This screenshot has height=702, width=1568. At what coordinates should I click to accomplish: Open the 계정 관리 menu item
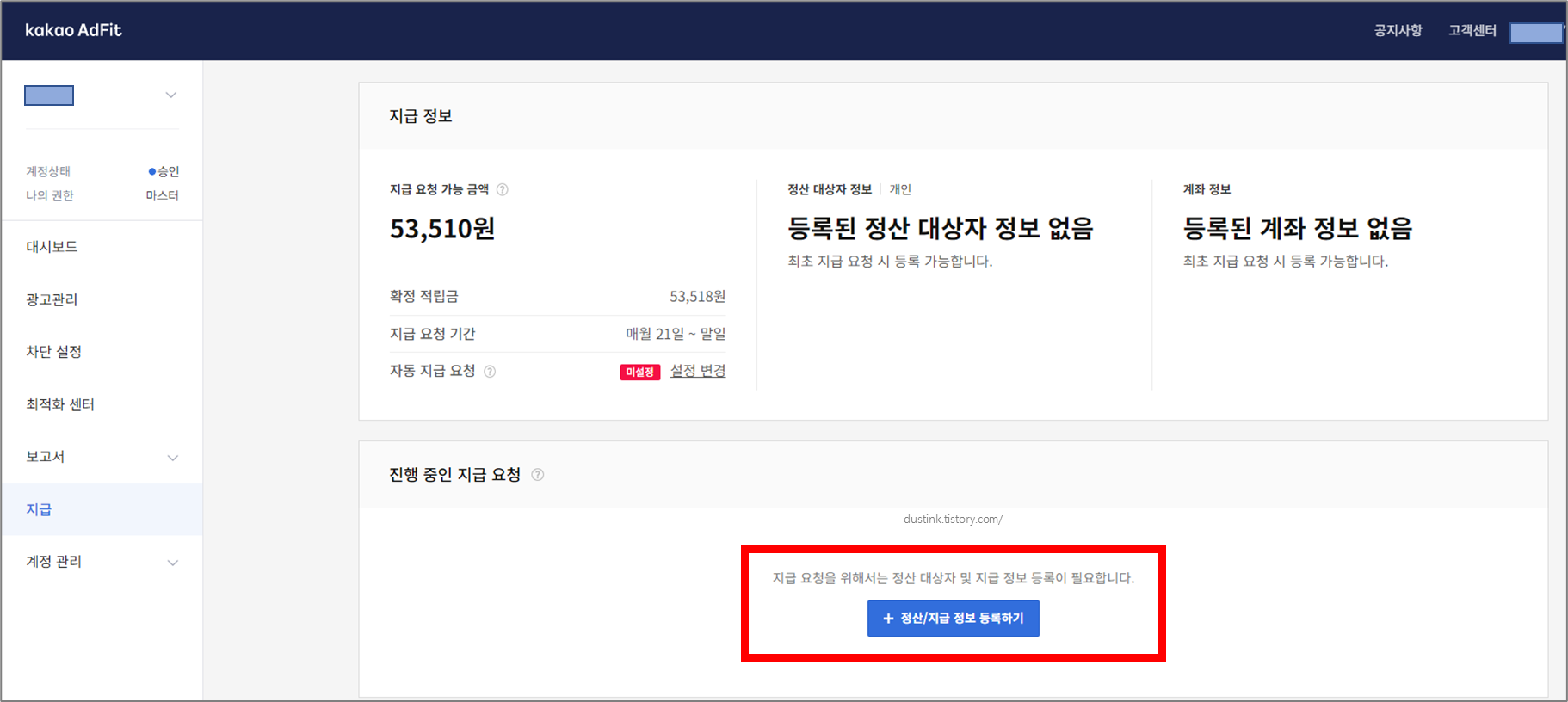(x=53, y=562)
